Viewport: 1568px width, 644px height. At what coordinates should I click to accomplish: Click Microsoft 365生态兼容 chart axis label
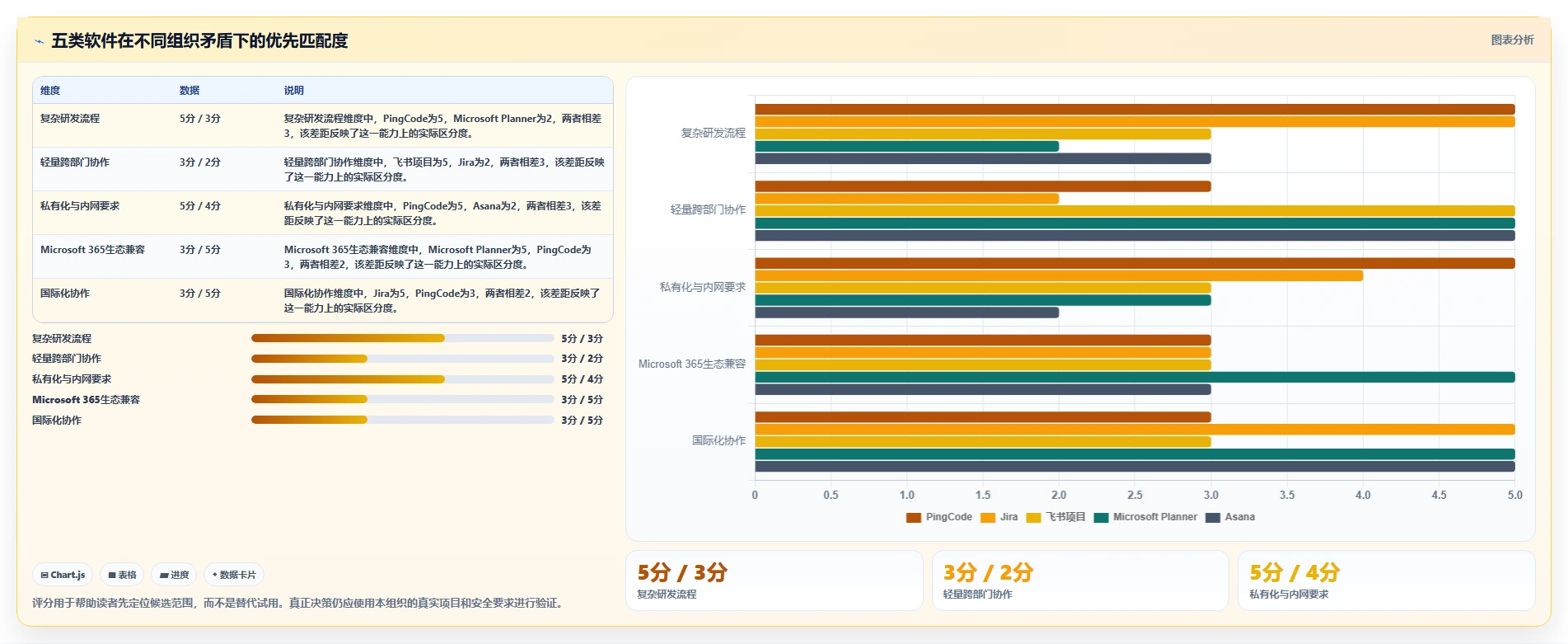692,364
